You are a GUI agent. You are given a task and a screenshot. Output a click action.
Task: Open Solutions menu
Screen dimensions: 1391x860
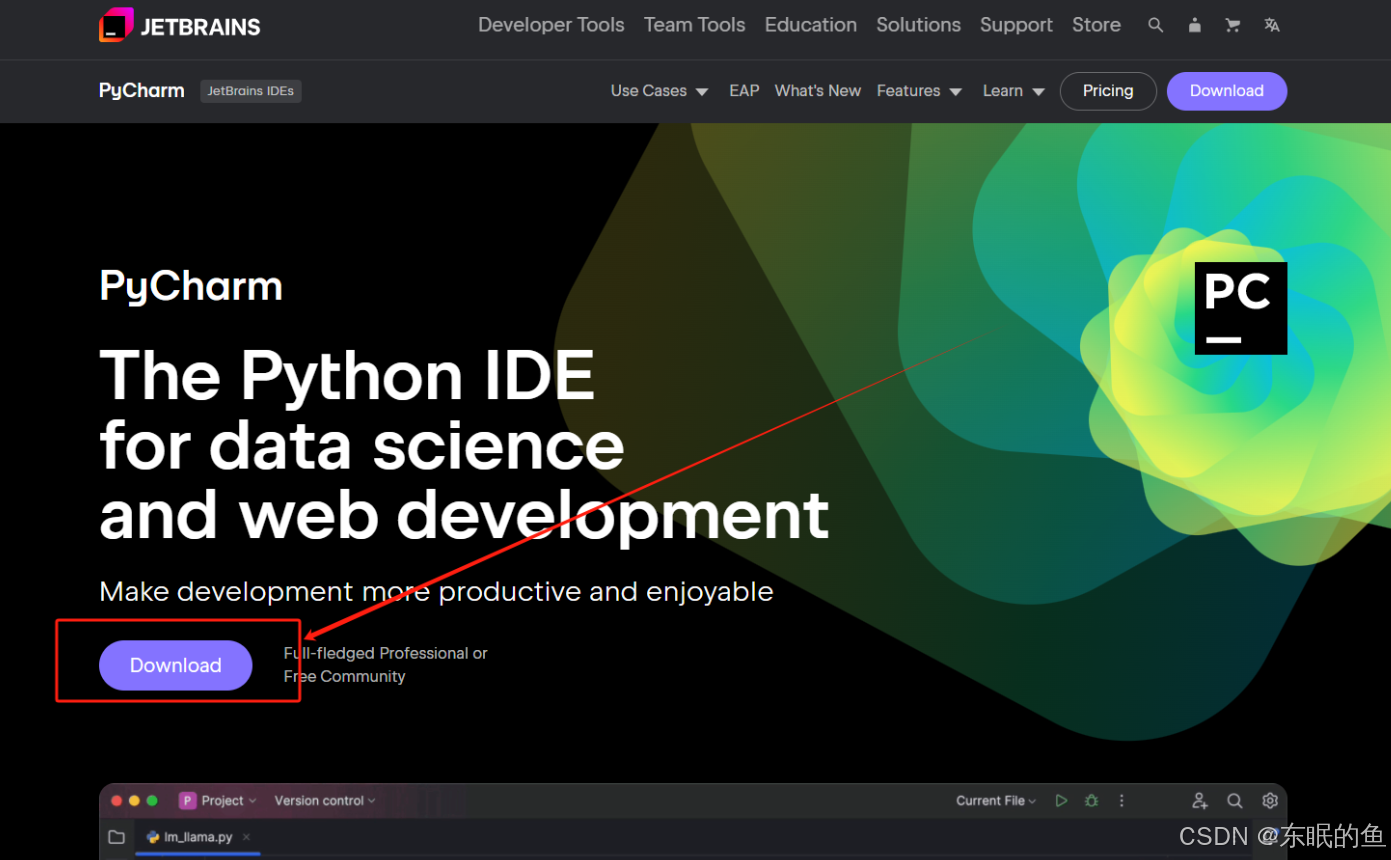[x=919, y=25]
